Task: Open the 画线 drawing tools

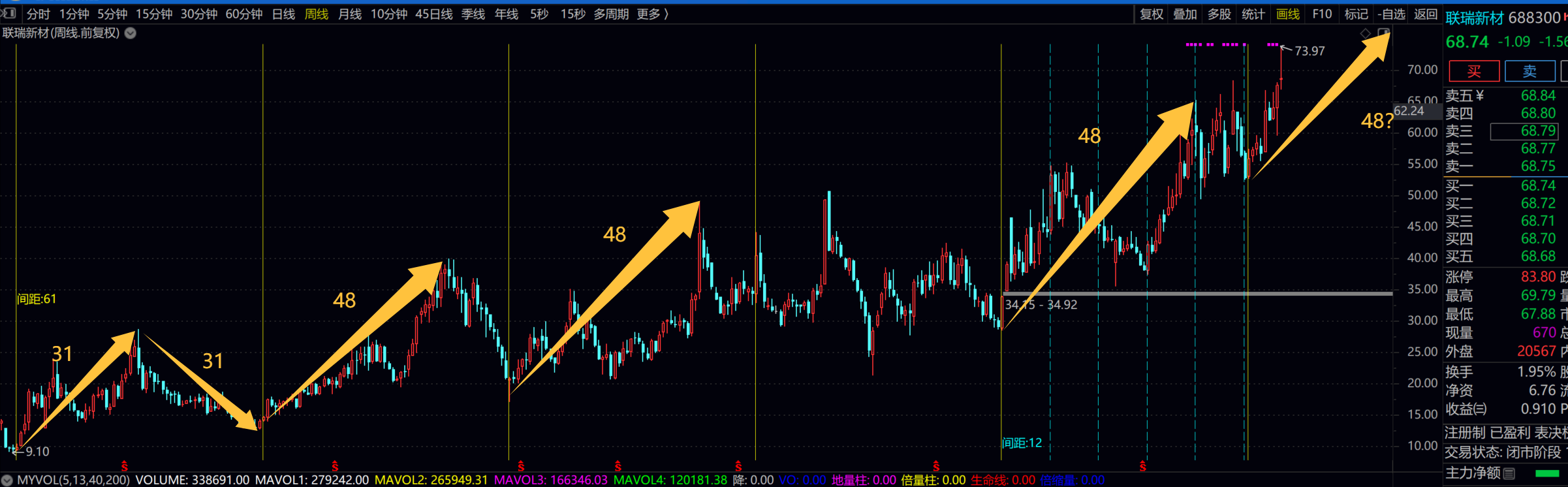Action: (x=1287, y=14)
